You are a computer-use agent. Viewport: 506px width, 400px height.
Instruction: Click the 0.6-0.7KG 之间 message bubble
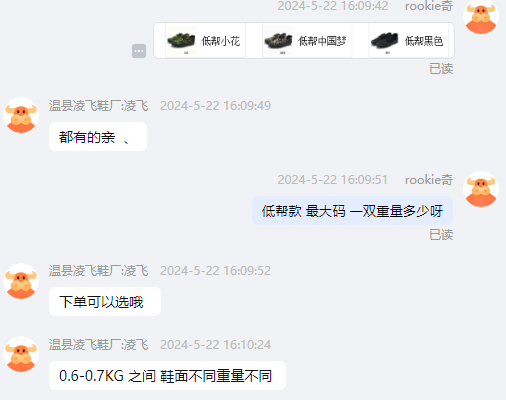pyautogui.click(x=167, y=376)
